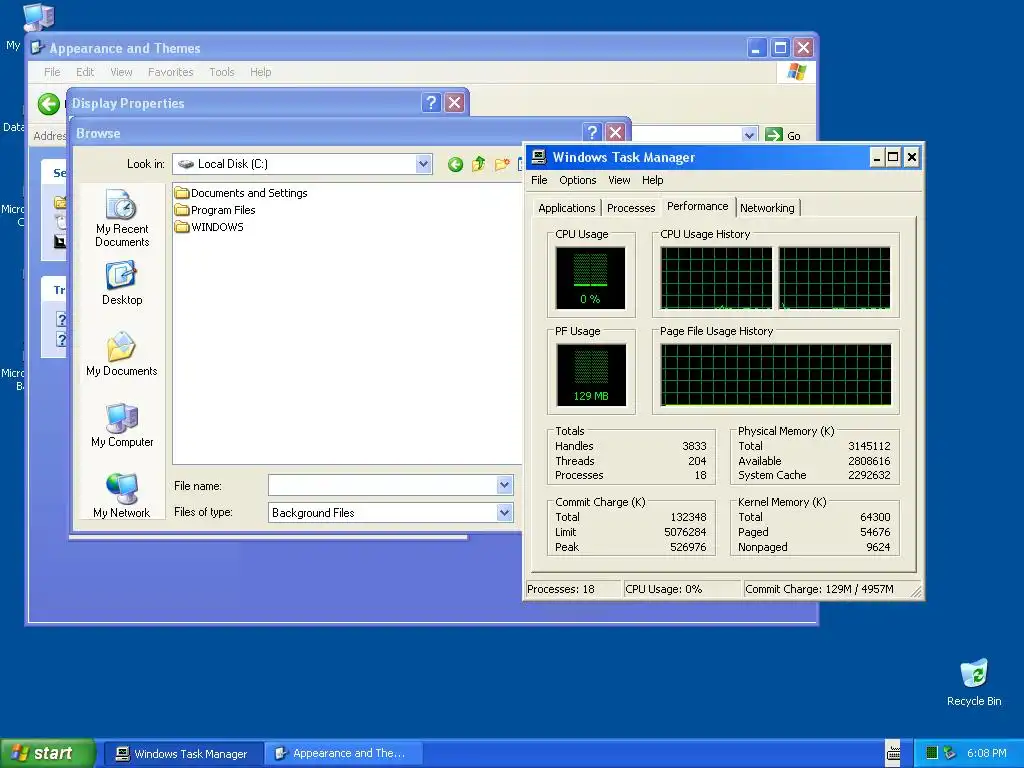Image resolution: width=1024 pixels, height=768 pixels.
Task: Click the Display Properties help question mark
Action: pyautogui.click(x=431, y=103)
